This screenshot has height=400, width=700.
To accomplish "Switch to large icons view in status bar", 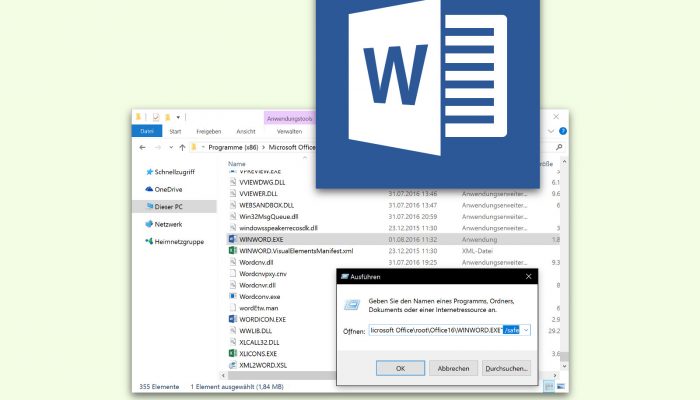I will tap(561, 386).
